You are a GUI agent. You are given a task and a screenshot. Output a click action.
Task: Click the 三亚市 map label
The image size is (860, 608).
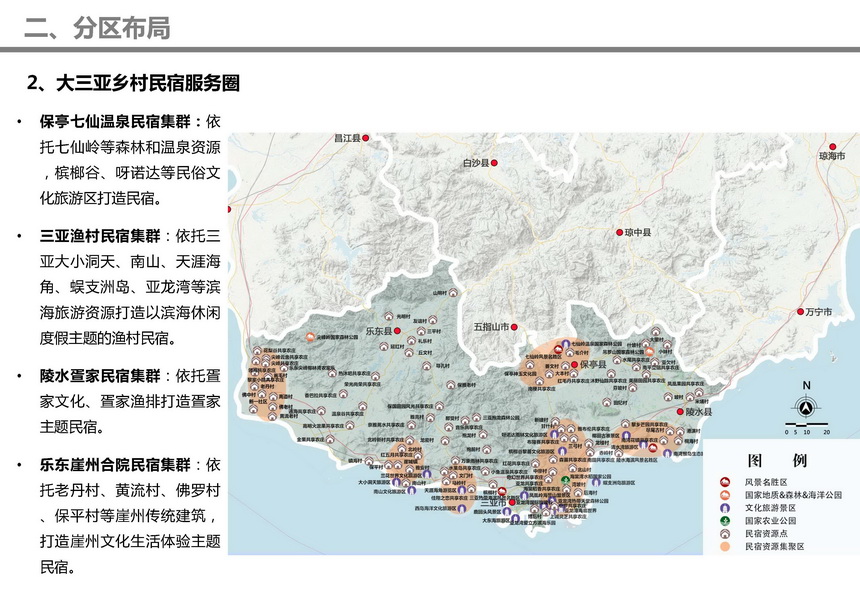point(494,503)
